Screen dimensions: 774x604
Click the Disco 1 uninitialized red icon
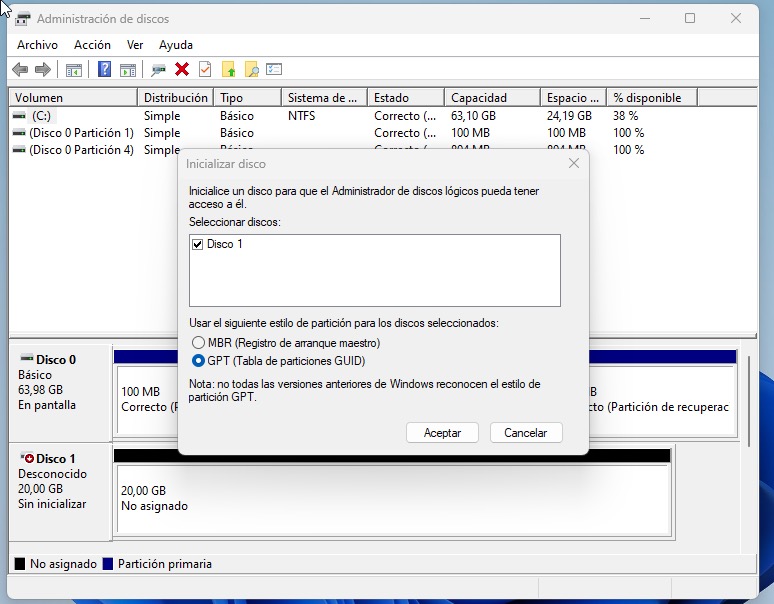pos(27,458)
